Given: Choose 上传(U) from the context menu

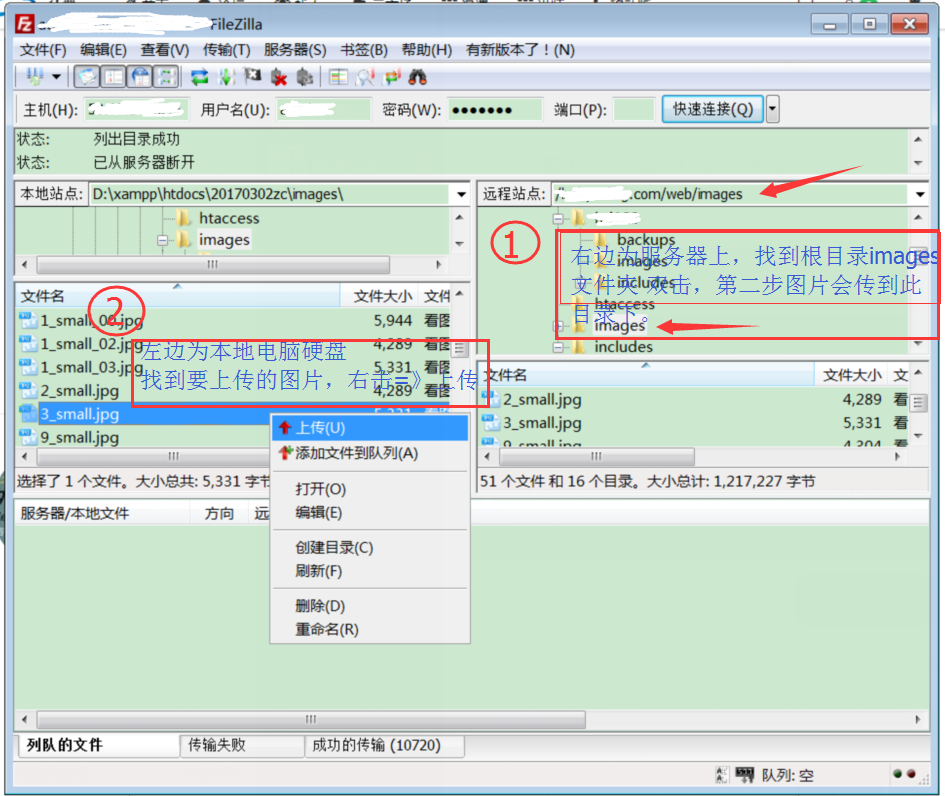Looking at the screenshot, I should (320, 428).
